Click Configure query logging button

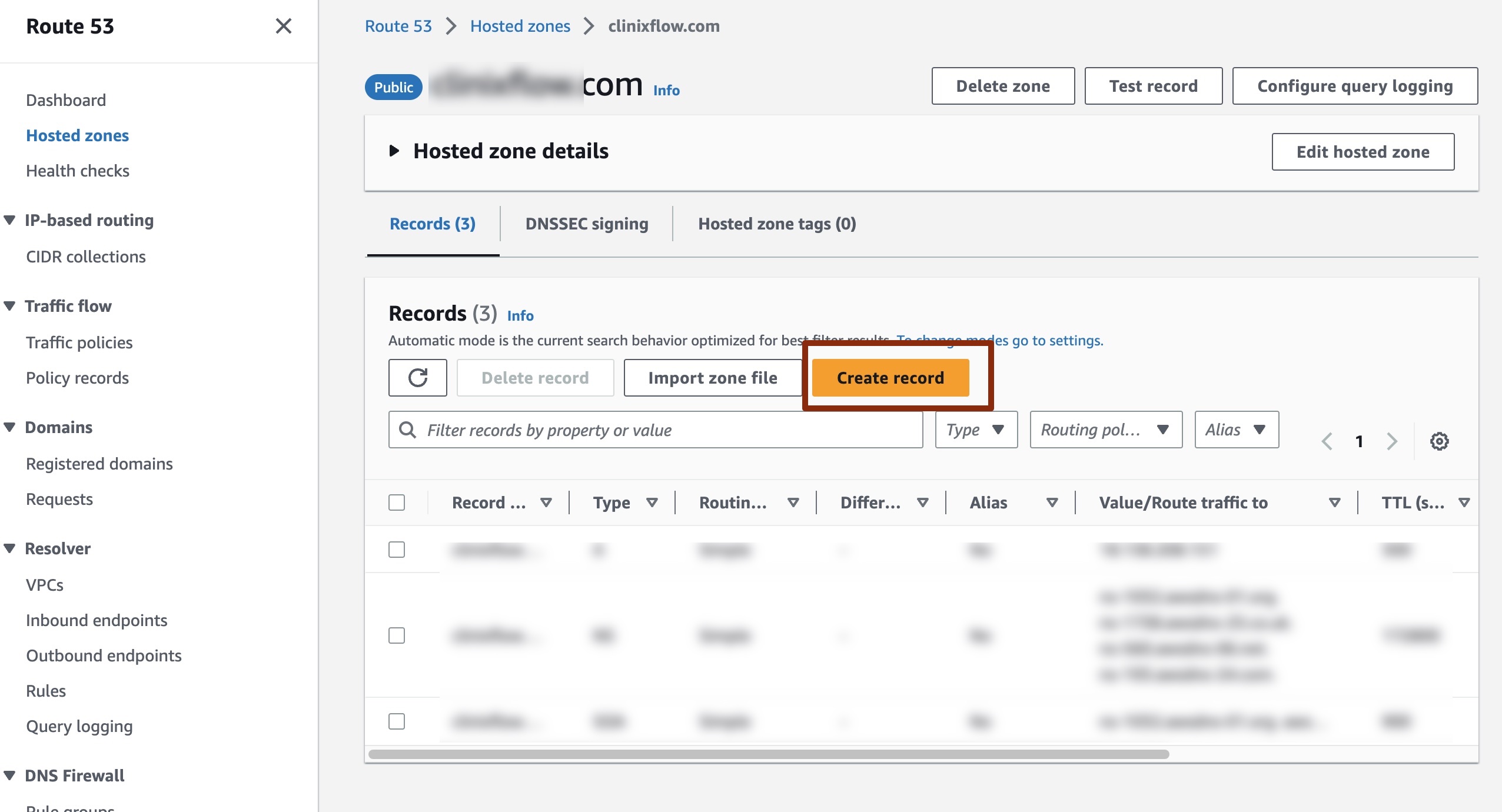pyautogui.click(x=1355, y=86)
